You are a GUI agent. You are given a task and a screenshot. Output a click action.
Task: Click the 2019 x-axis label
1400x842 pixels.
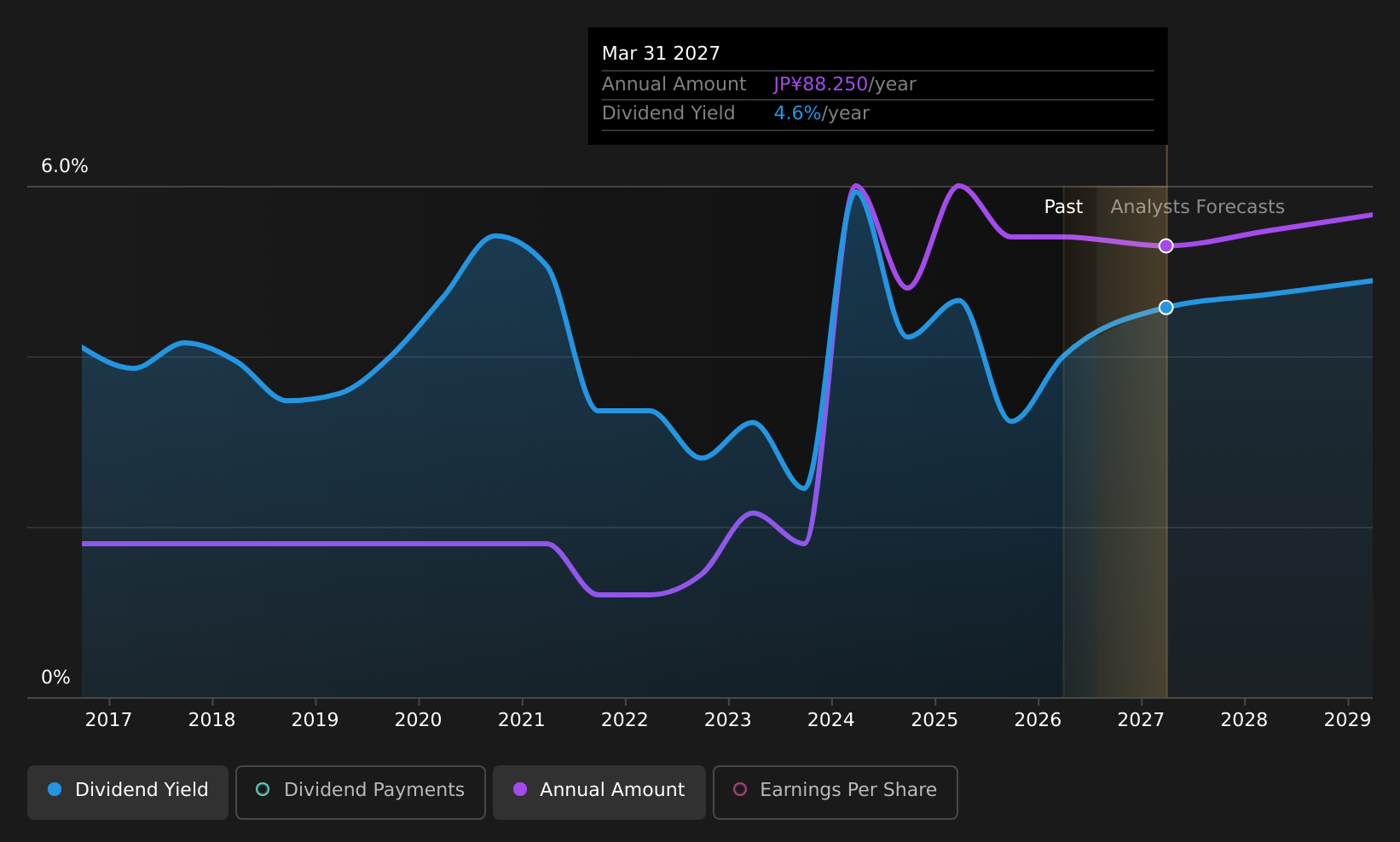click(x=315, y=720)
